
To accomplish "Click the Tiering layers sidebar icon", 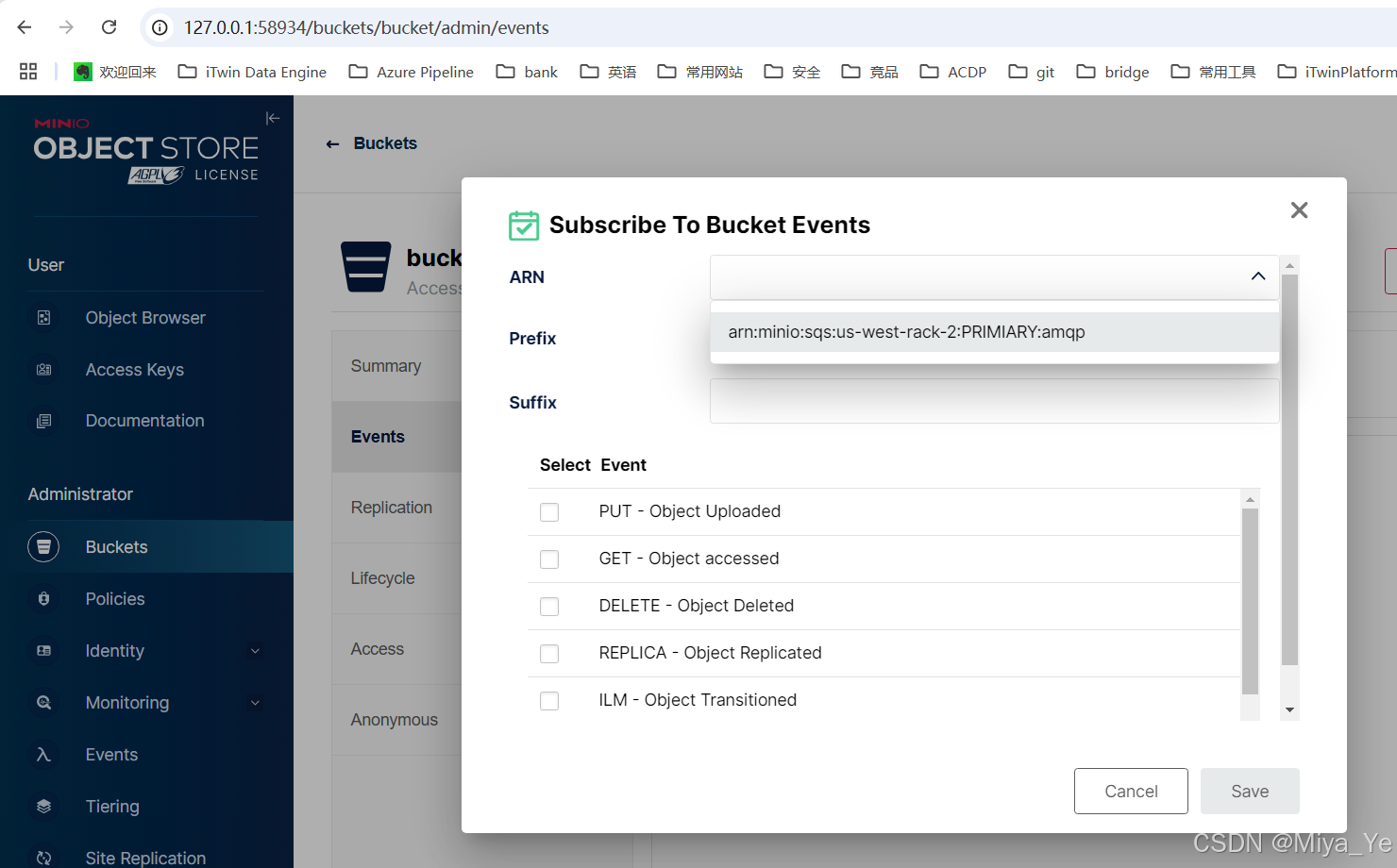I will [43, 807].
